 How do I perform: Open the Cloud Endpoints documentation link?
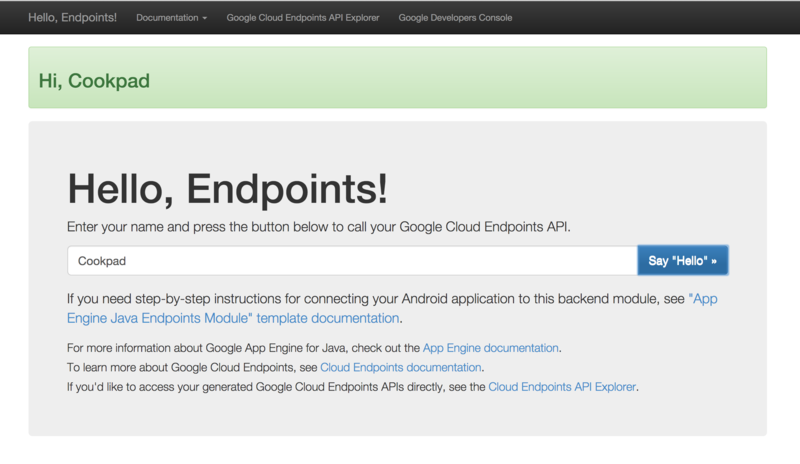[x=401, y=368]
